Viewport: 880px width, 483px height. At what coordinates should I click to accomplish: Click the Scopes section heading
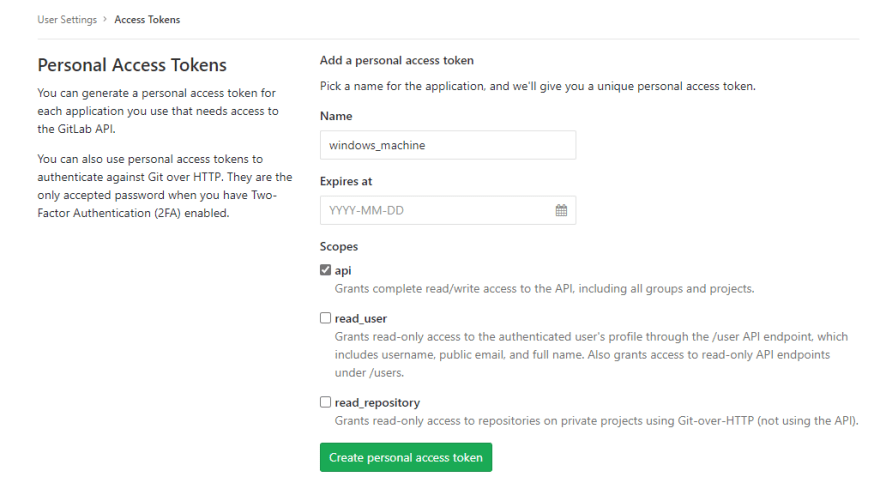tap(339, 247)
